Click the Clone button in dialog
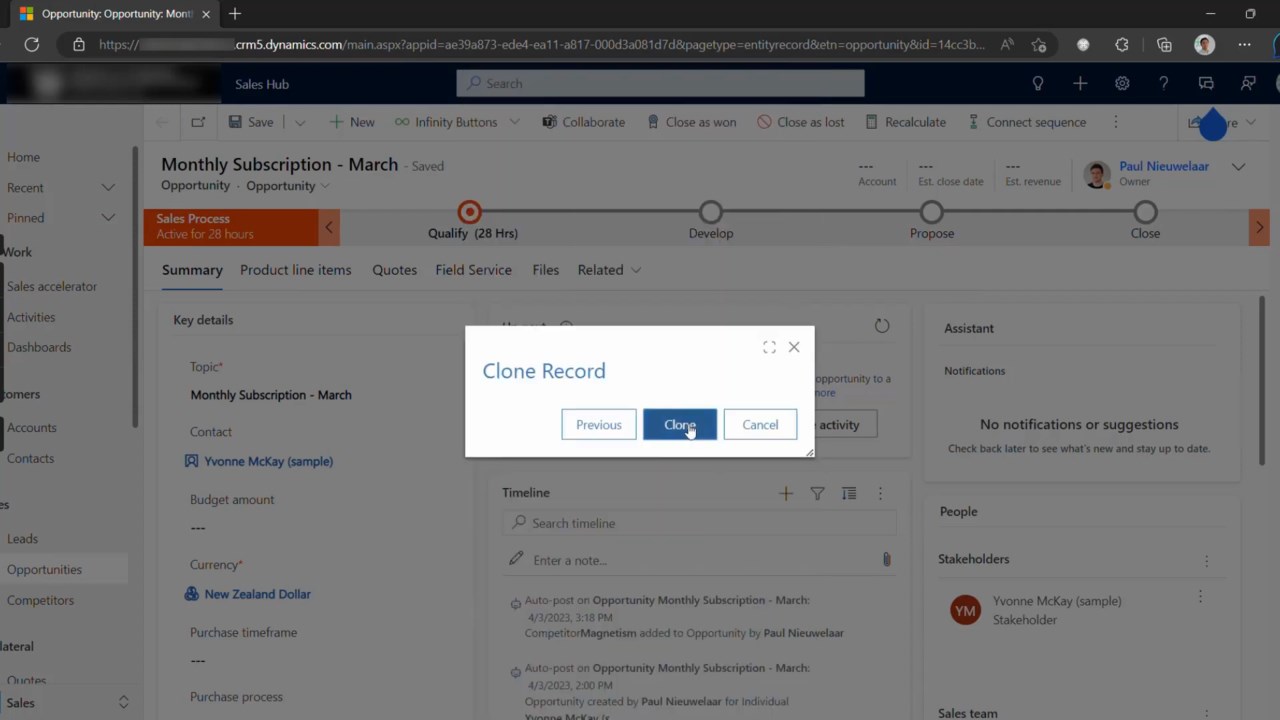The image size is (1280, 720). click(680, 424)
